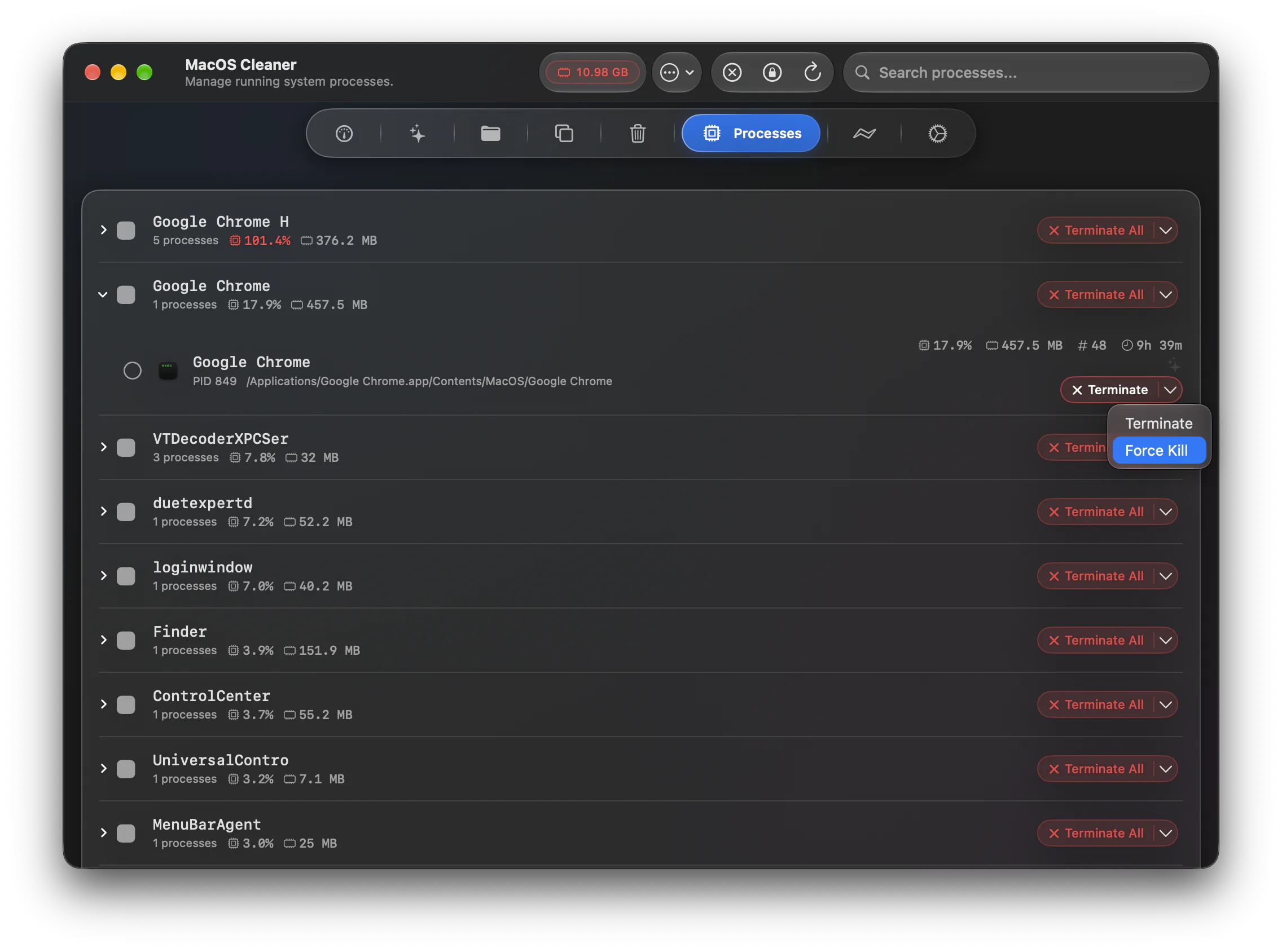Screen dimensions: 1282x952
Task: Expand the VTDecoderXPCSer group
Action: pyautogui.click(x=103, y=447)
